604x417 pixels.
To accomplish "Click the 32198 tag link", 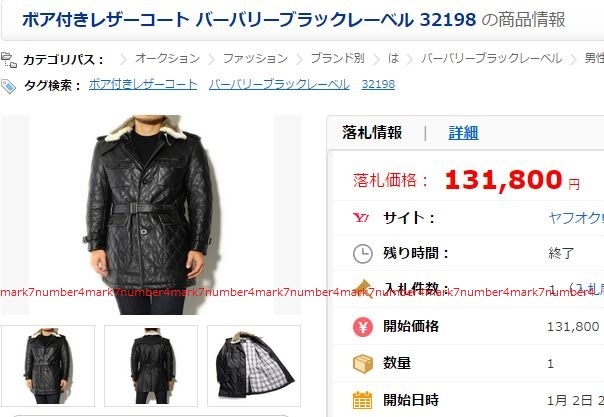I will pos(378,84).
